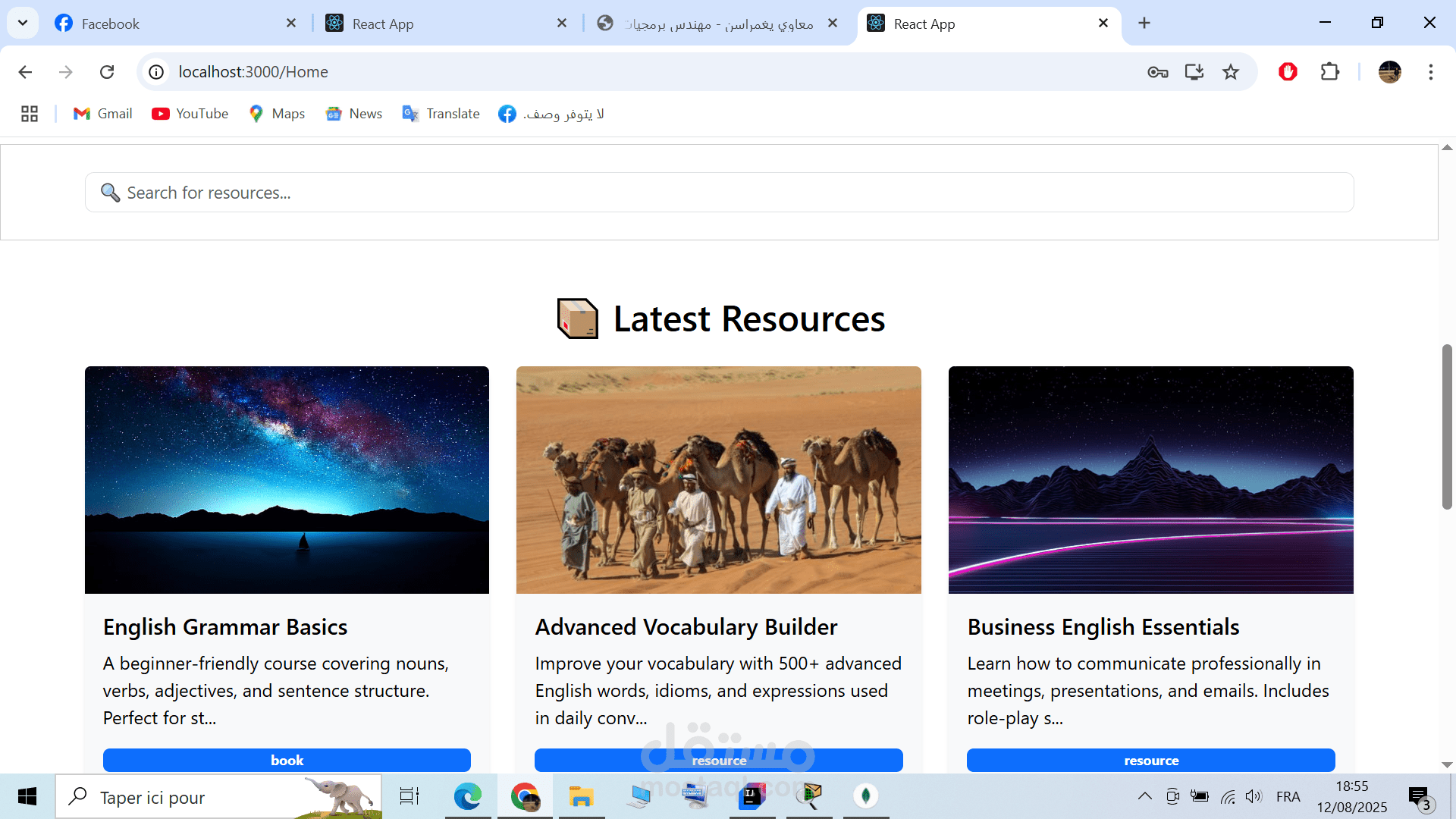Open the Apps grid in bookmarks bar
1456x819 pixels.
30,114
